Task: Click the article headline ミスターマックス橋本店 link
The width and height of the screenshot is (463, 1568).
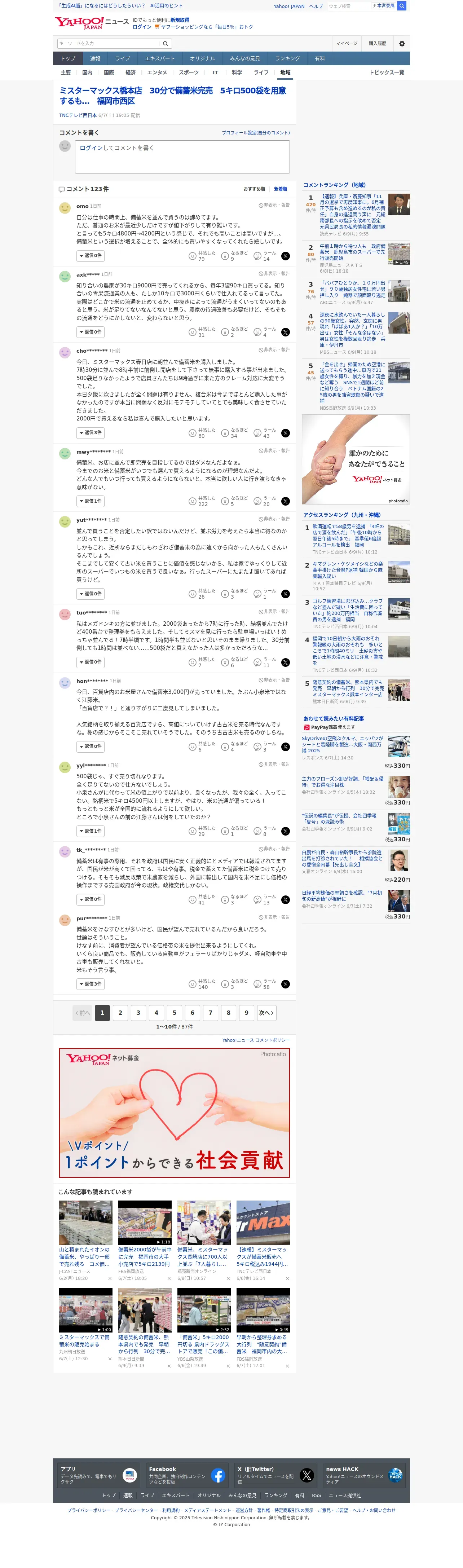Action: coord(172,96)
